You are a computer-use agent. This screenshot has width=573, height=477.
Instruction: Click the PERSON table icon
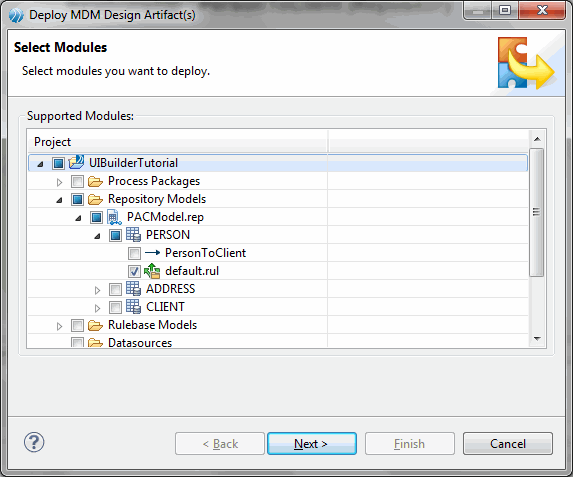pyautogui.click(x=133, y=235)
